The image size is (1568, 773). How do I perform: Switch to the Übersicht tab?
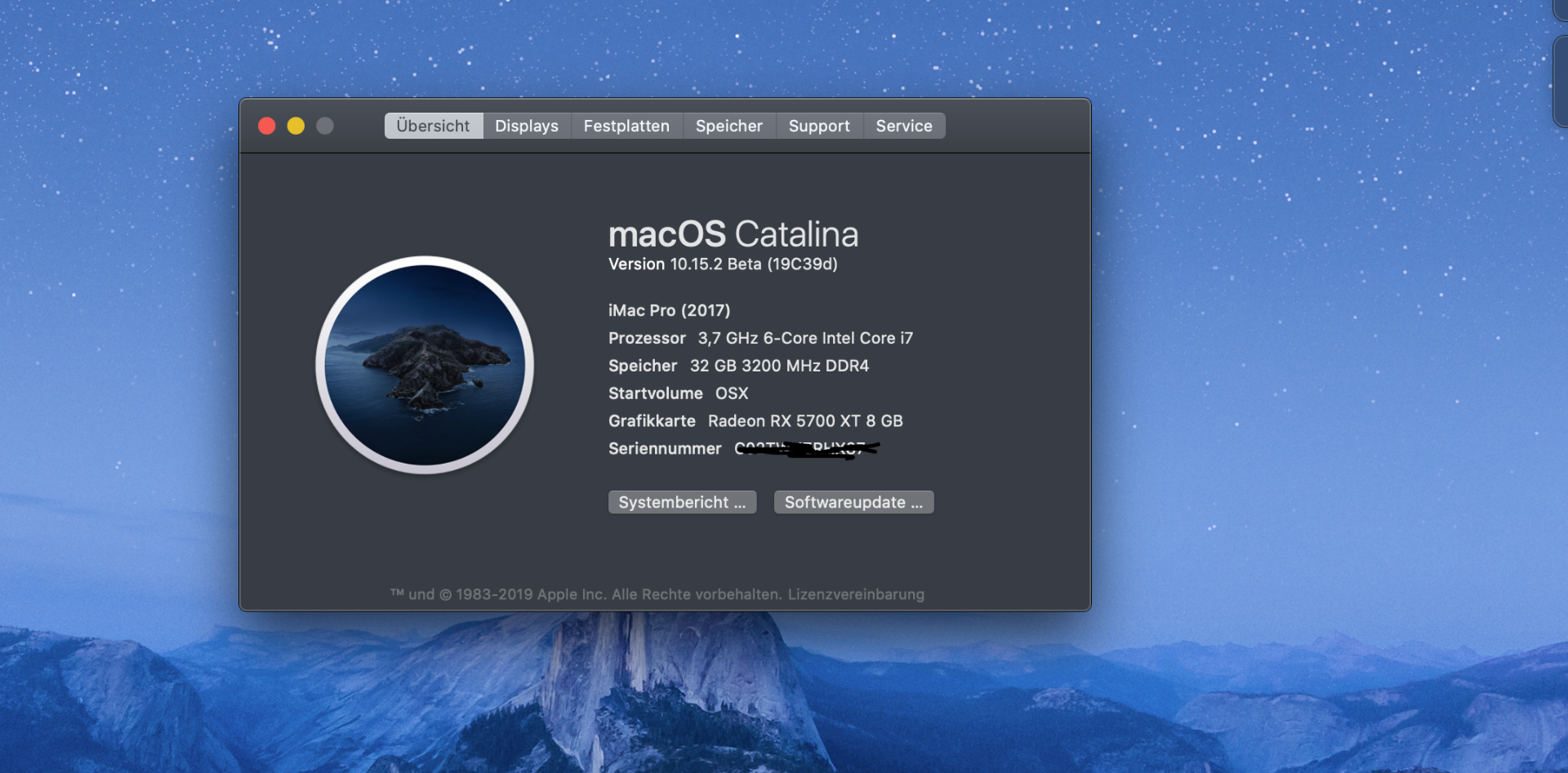[434, 126]
